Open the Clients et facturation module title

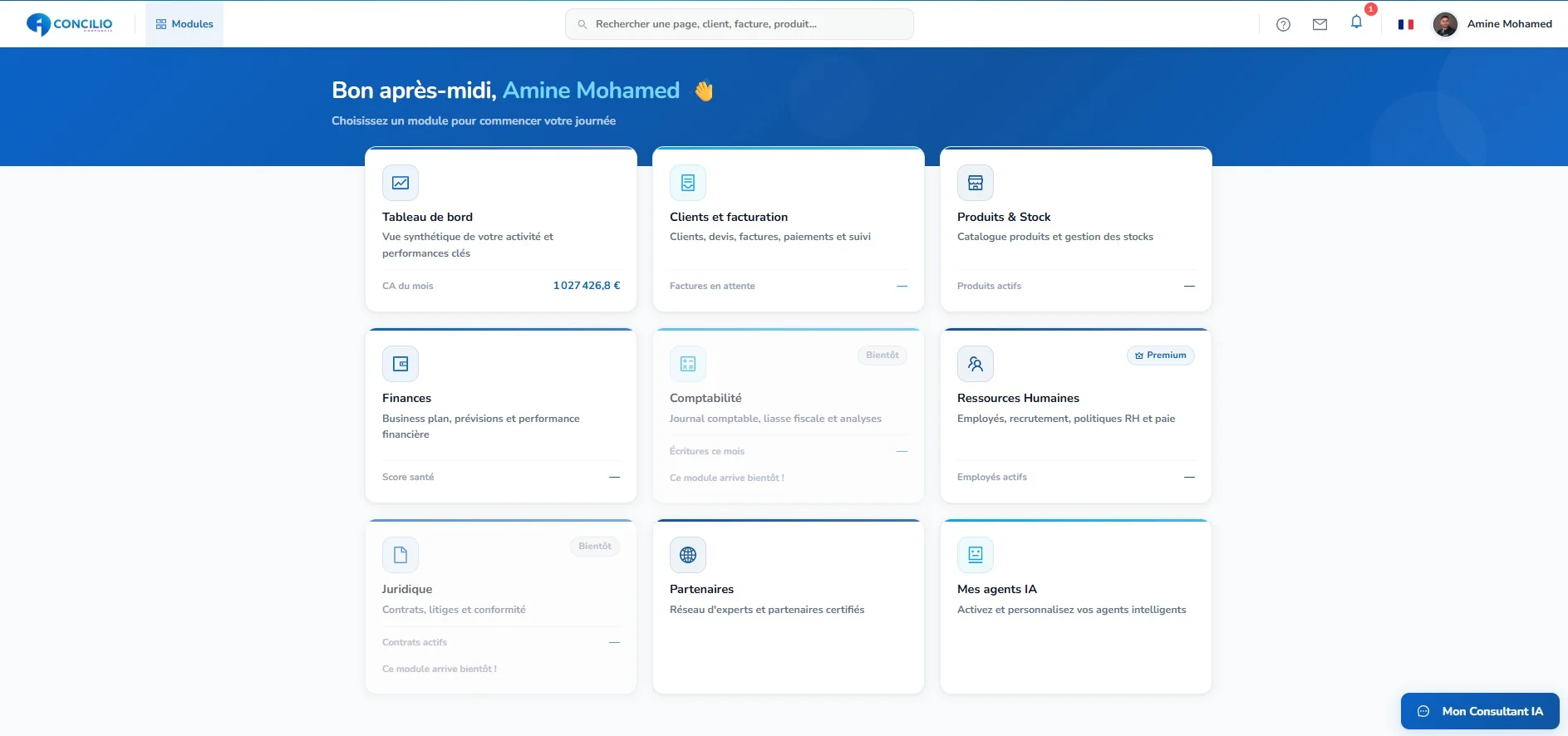[x=729, y=217]
